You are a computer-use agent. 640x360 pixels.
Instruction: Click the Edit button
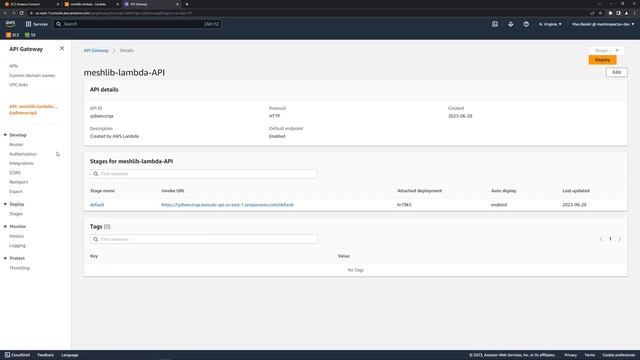coord(616,72)
